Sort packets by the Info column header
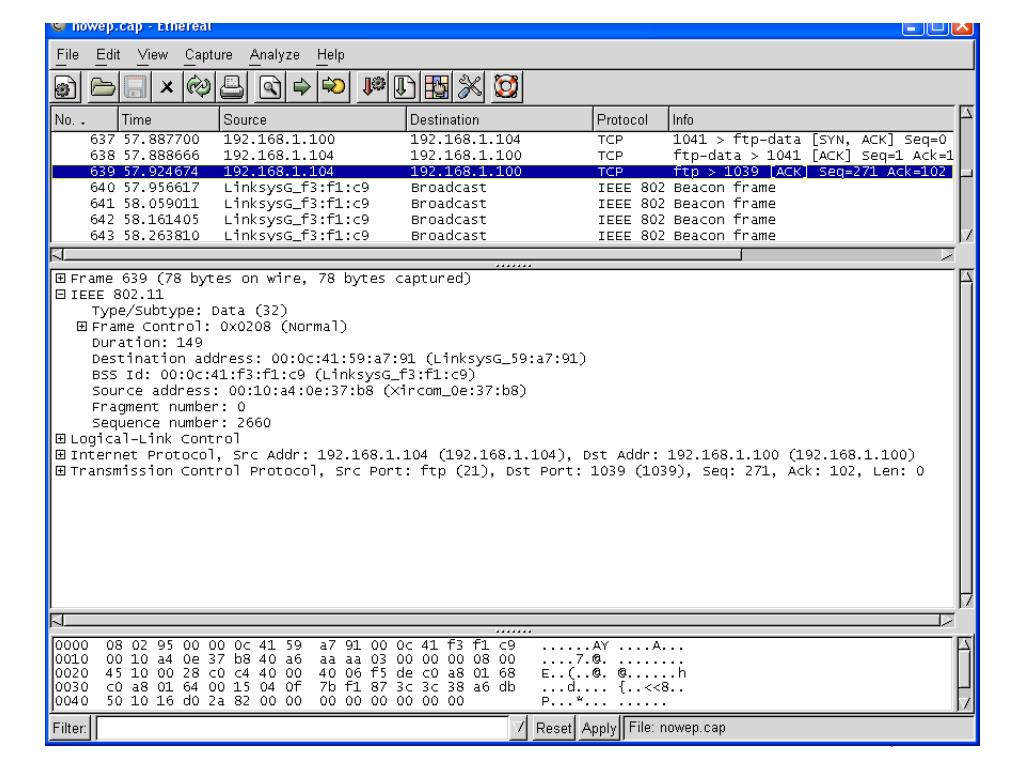This screenshot has height=768, width=1024. [x=811, y=120]
